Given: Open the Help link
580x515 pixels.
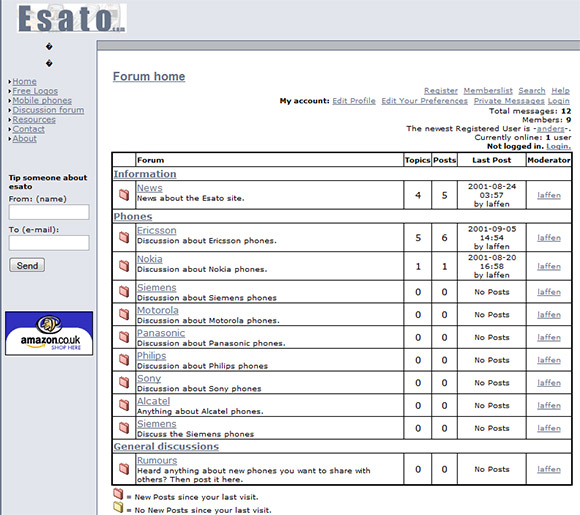Looking at the screenshot, I should coord(561,91).
